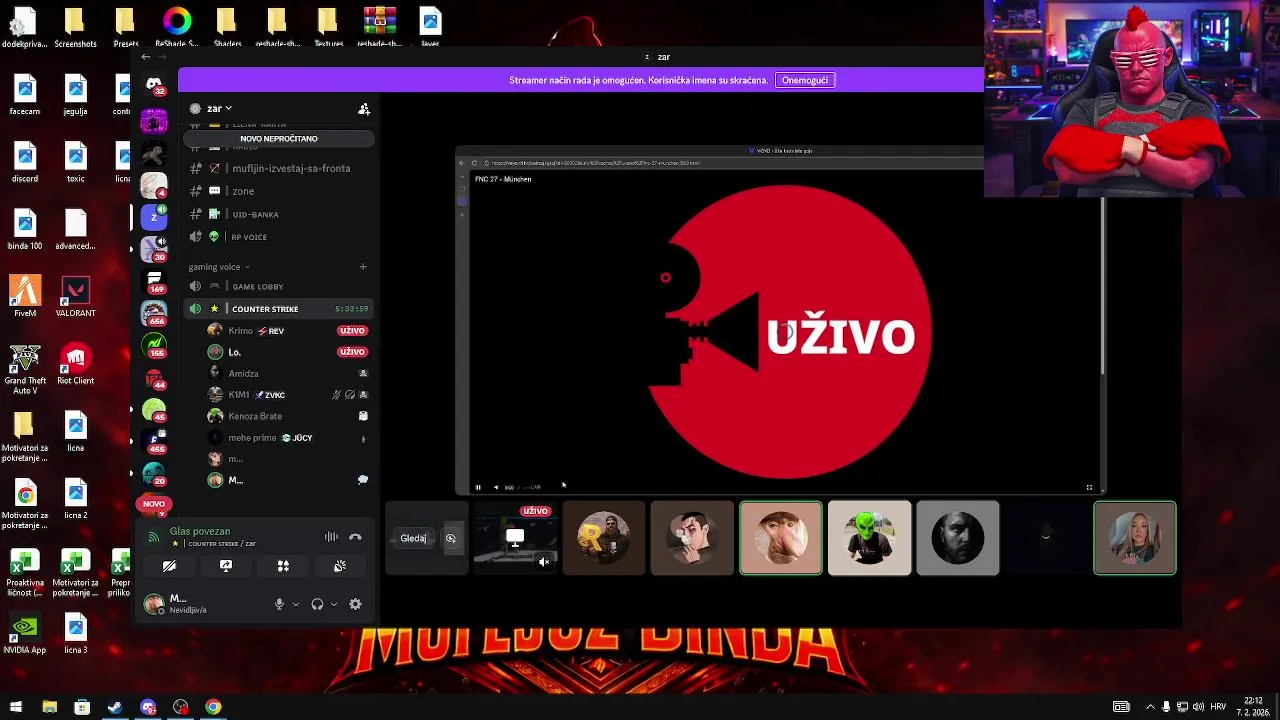This screenshot has width=1280, height=720.
Task: Open the RP VOICE channel
Action: [x=278, y=237]
